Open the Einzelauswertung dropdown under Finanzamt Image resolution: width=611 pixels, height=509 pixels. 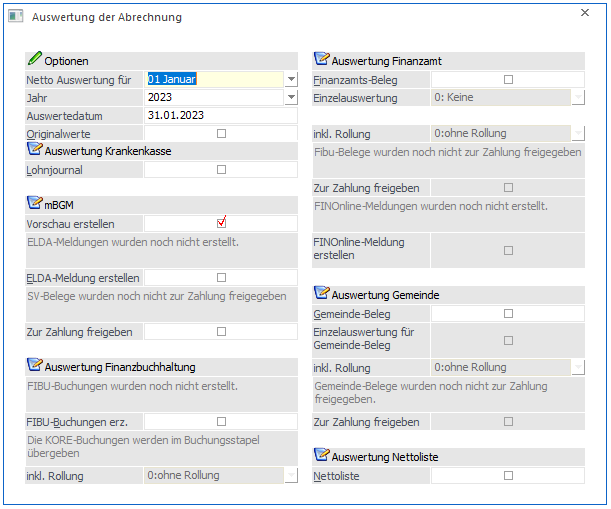click(x=577, y=98)
